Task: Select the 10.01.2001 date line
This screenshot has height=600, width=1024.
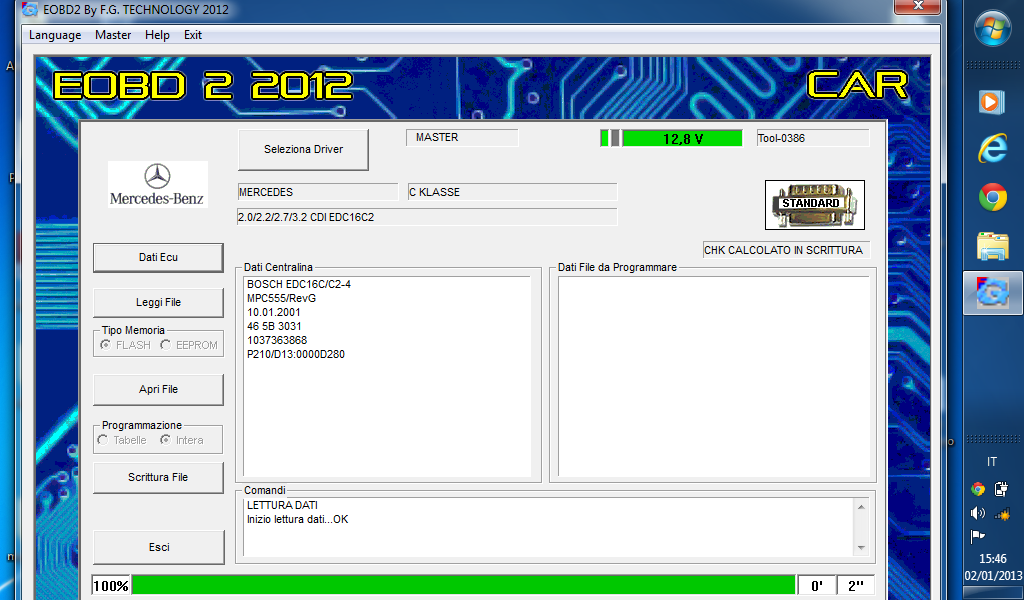Action: pos(274,312)
